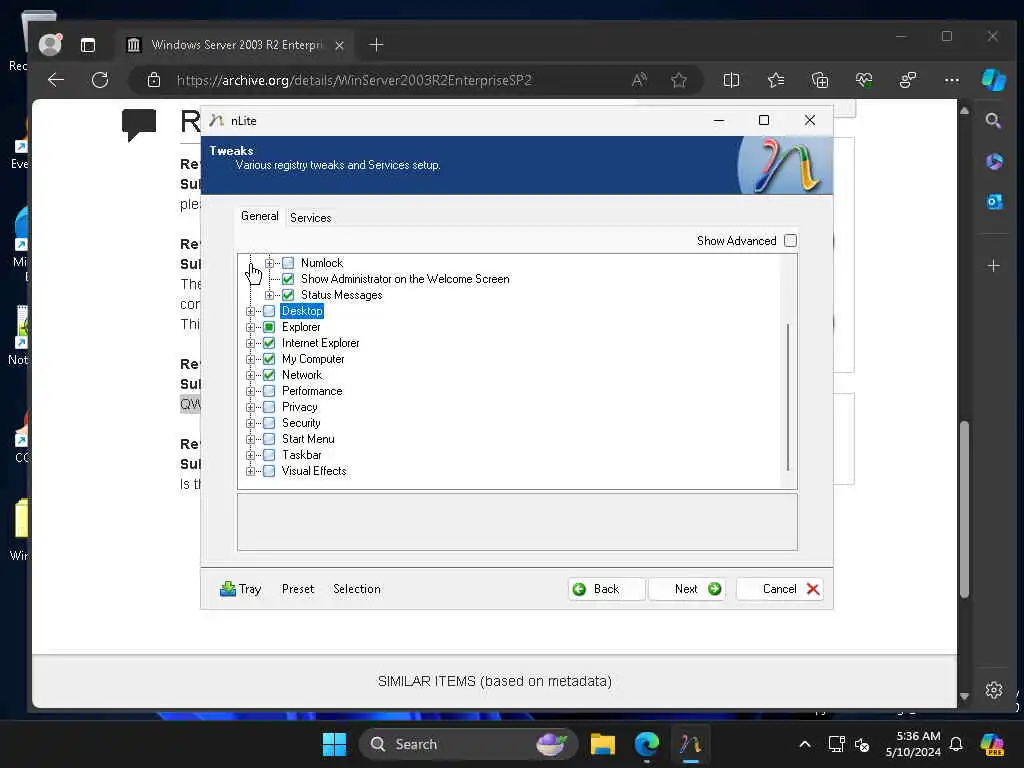The image size is (1024, 768).
Task: Select the Start Menu tree item
Action: point(308,439)
